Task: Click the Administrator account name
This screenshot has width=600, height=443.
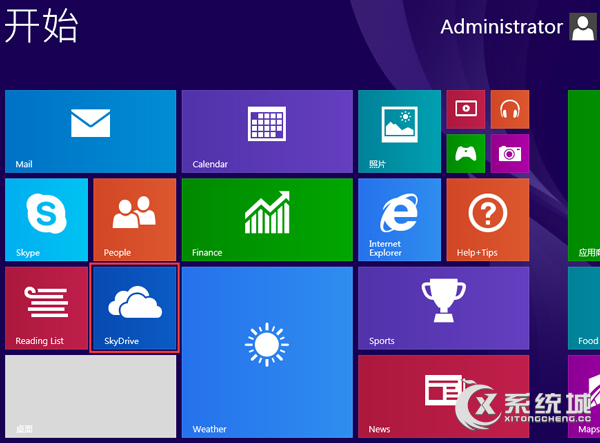Action: pos(501,27)
